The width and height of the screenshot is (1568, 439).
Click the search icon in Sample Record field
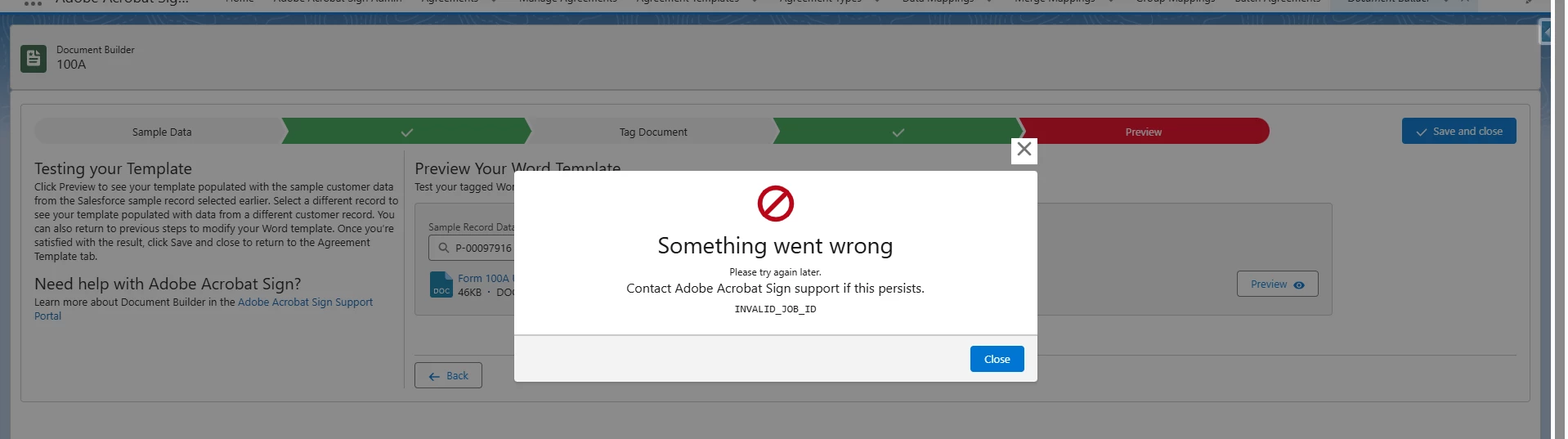pos(444,248)
